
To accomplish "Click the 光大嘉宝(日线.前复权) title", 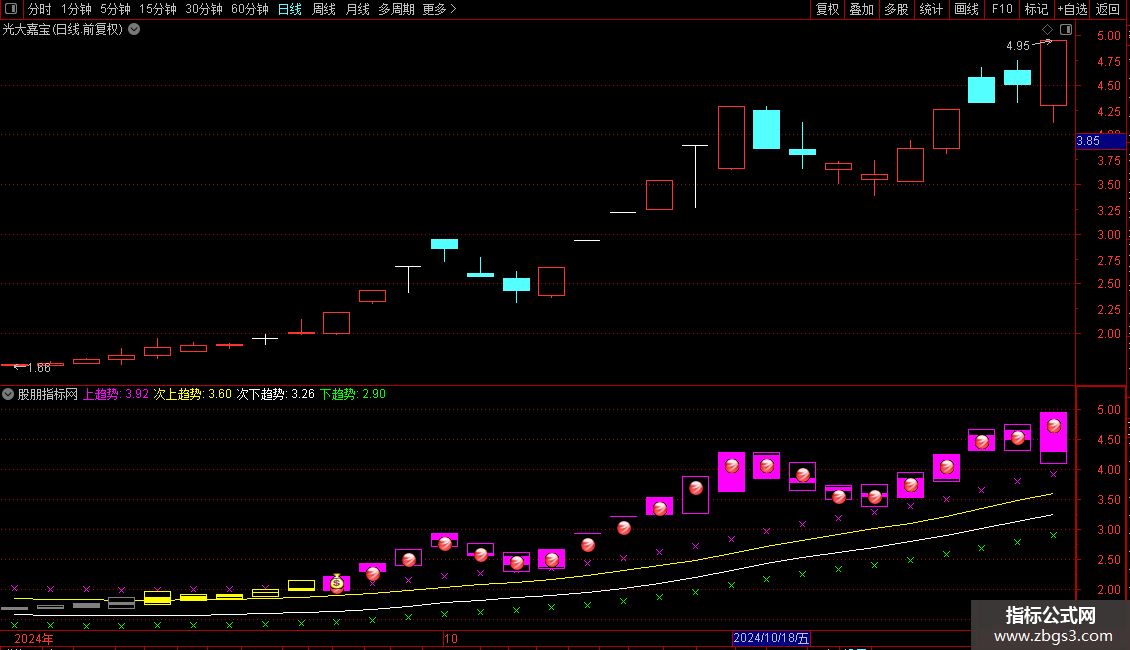I will pos(63,30).
